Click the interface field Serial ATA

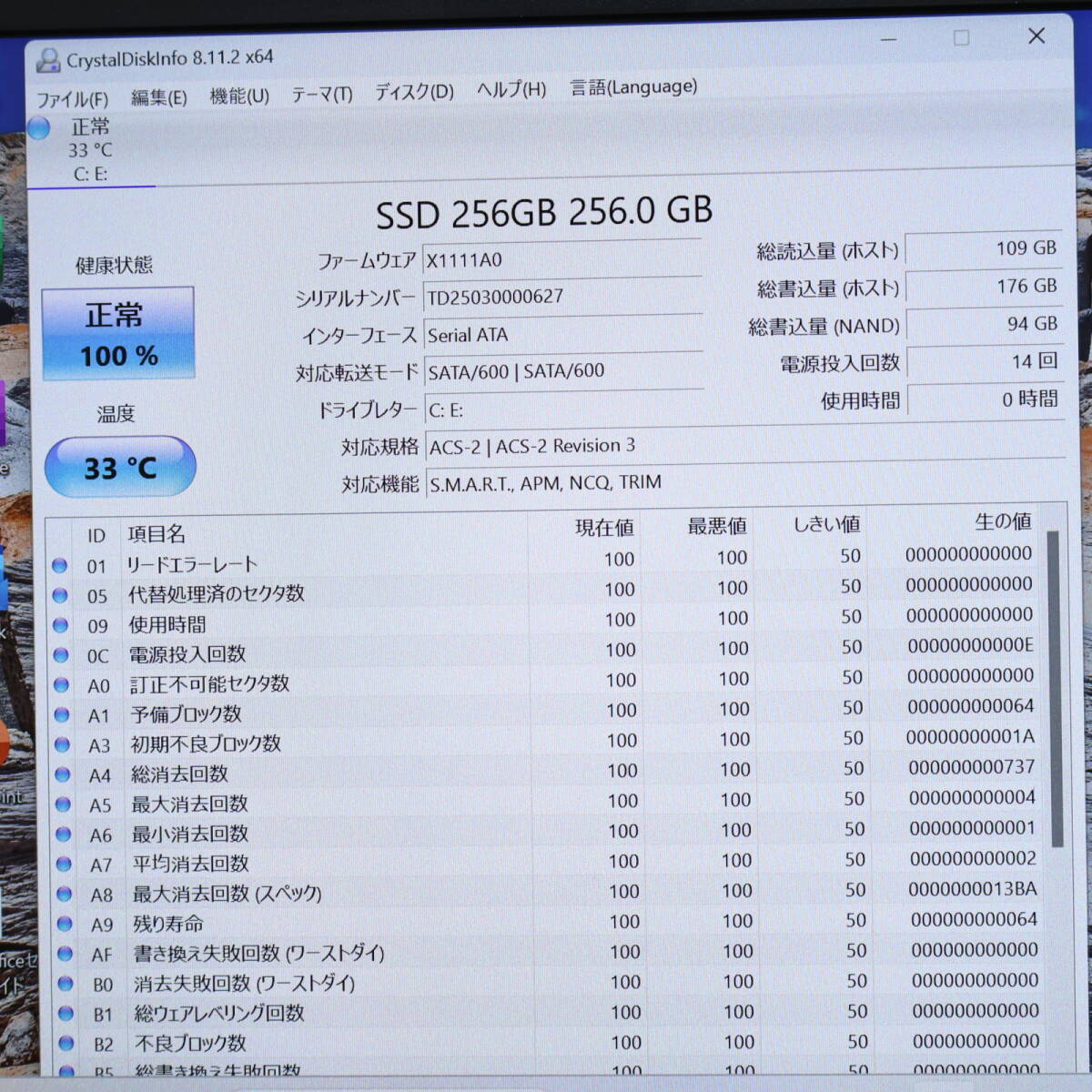[x=563, y=334]
